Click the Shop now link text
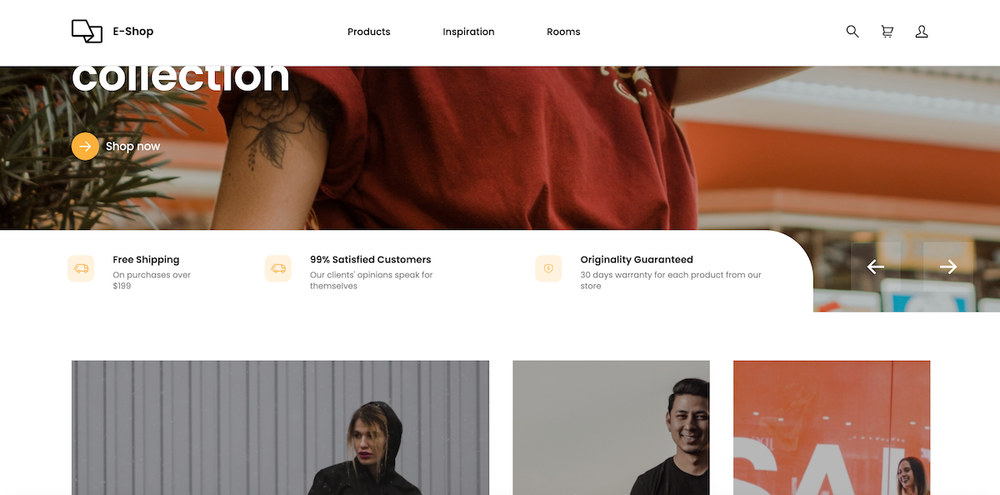The width and height of the screenshot is (1000, 495). (133, 146)
